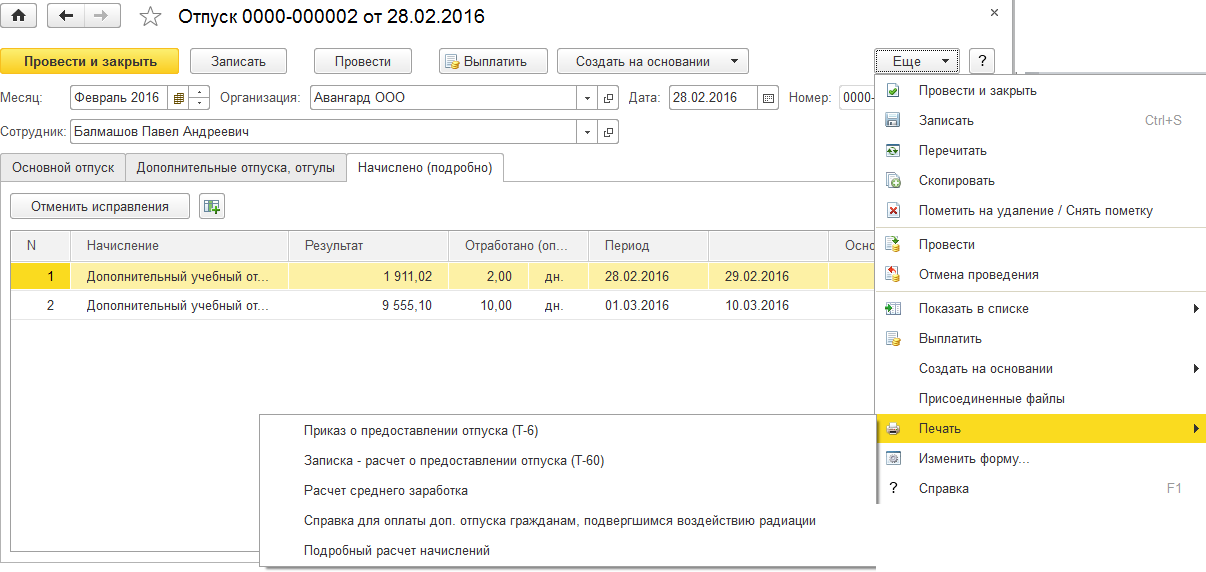Sort by the Период column header
Screen dimensions: 1206x572
pos(649,246)
